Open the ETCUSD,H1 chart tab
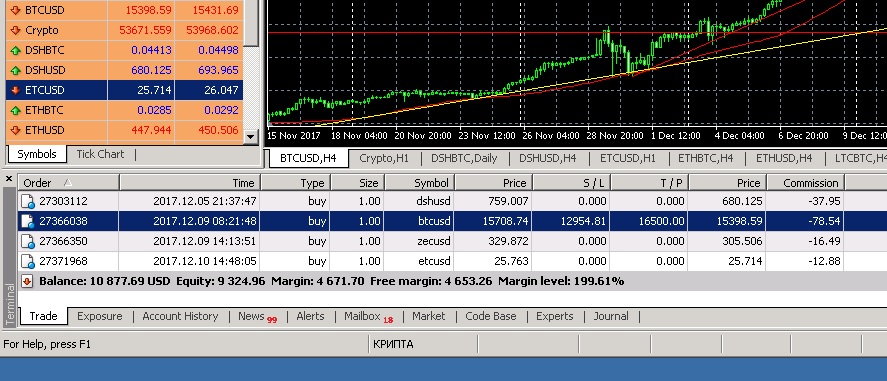The height and width of the screenshot is (381, 887). point(628,158)
